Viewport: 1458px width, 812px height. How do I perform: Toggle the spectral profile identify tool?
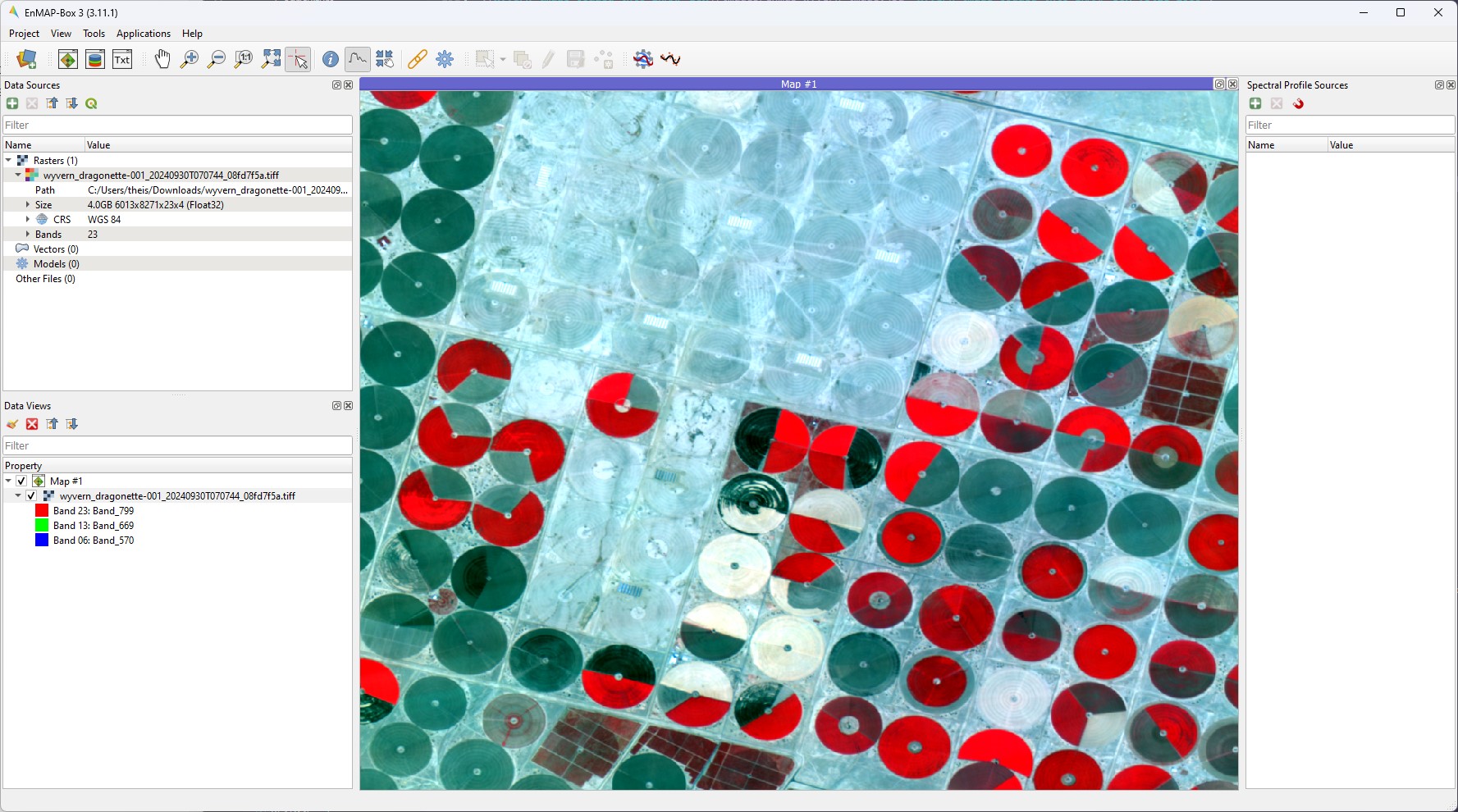pos(358,59)
